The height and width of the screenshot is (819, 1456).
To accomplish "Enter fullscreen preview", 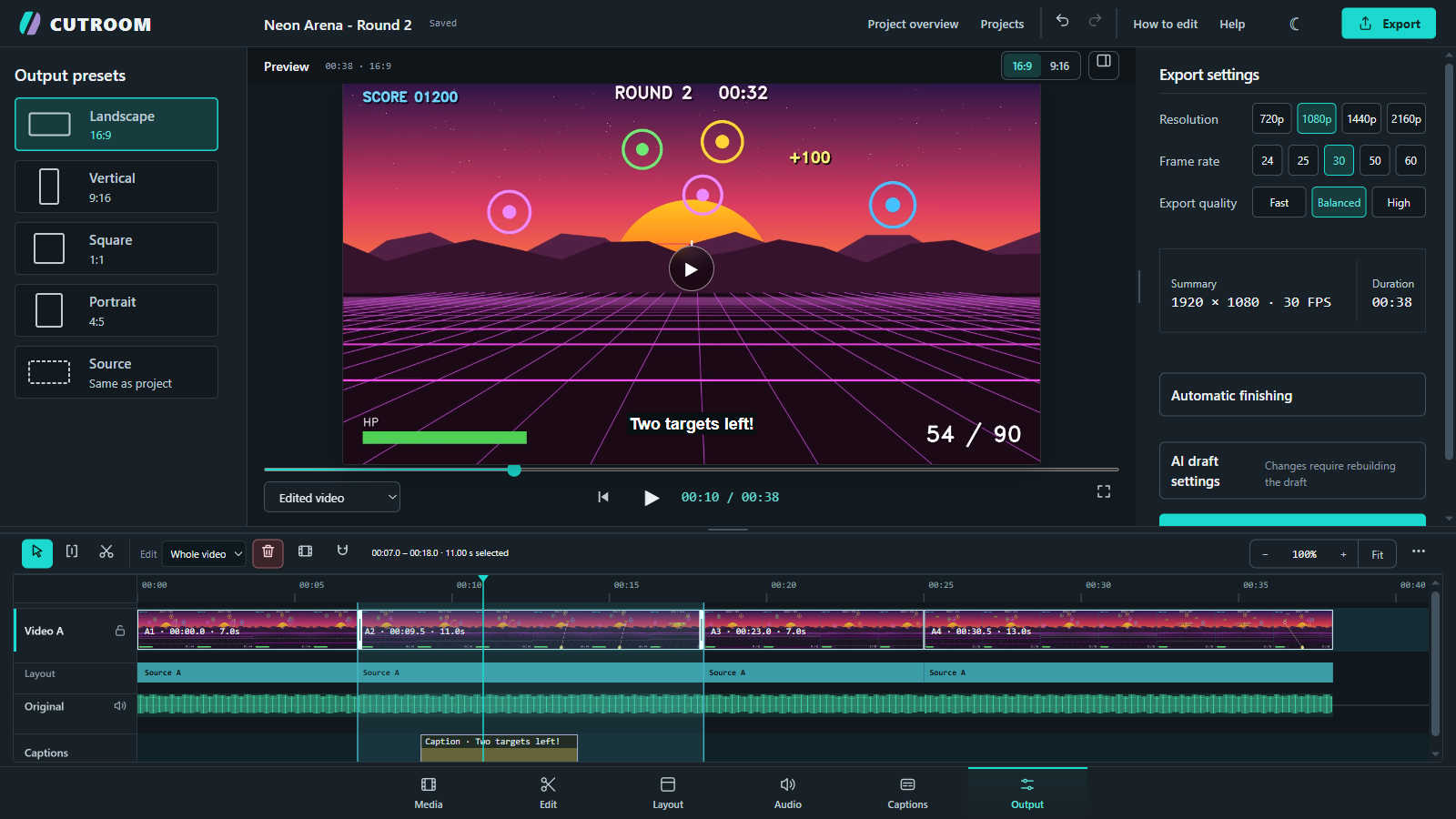I will click(x=1104, y=491).
